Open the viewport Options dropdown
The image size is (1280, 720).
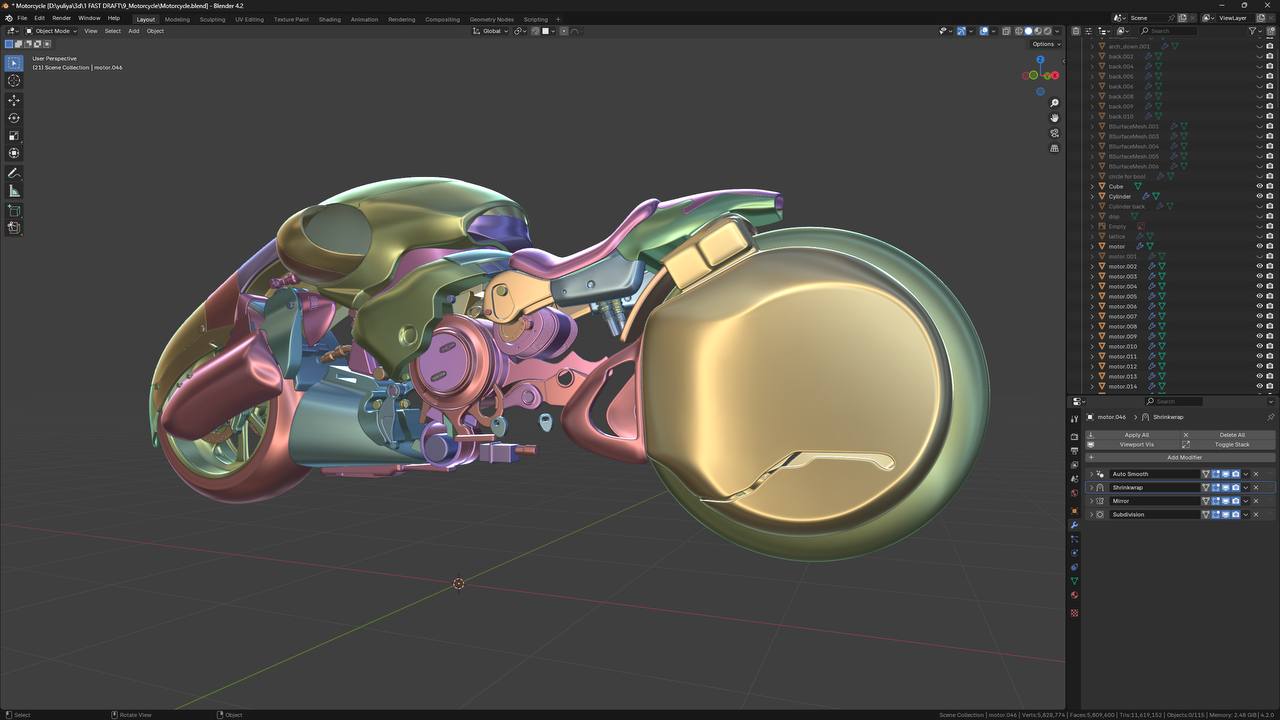coord(1045,44)
